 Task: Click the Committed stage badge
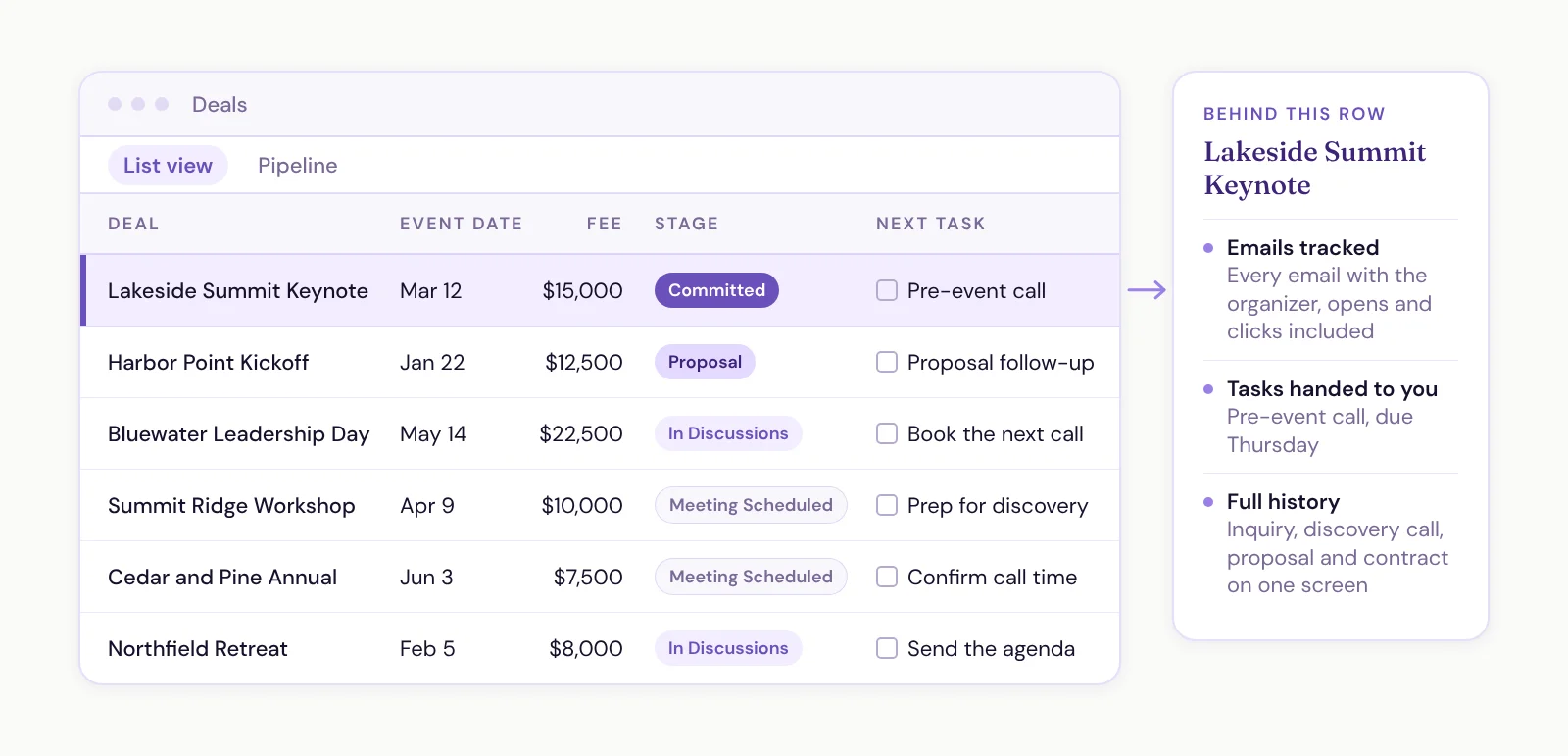coord(716,290)
